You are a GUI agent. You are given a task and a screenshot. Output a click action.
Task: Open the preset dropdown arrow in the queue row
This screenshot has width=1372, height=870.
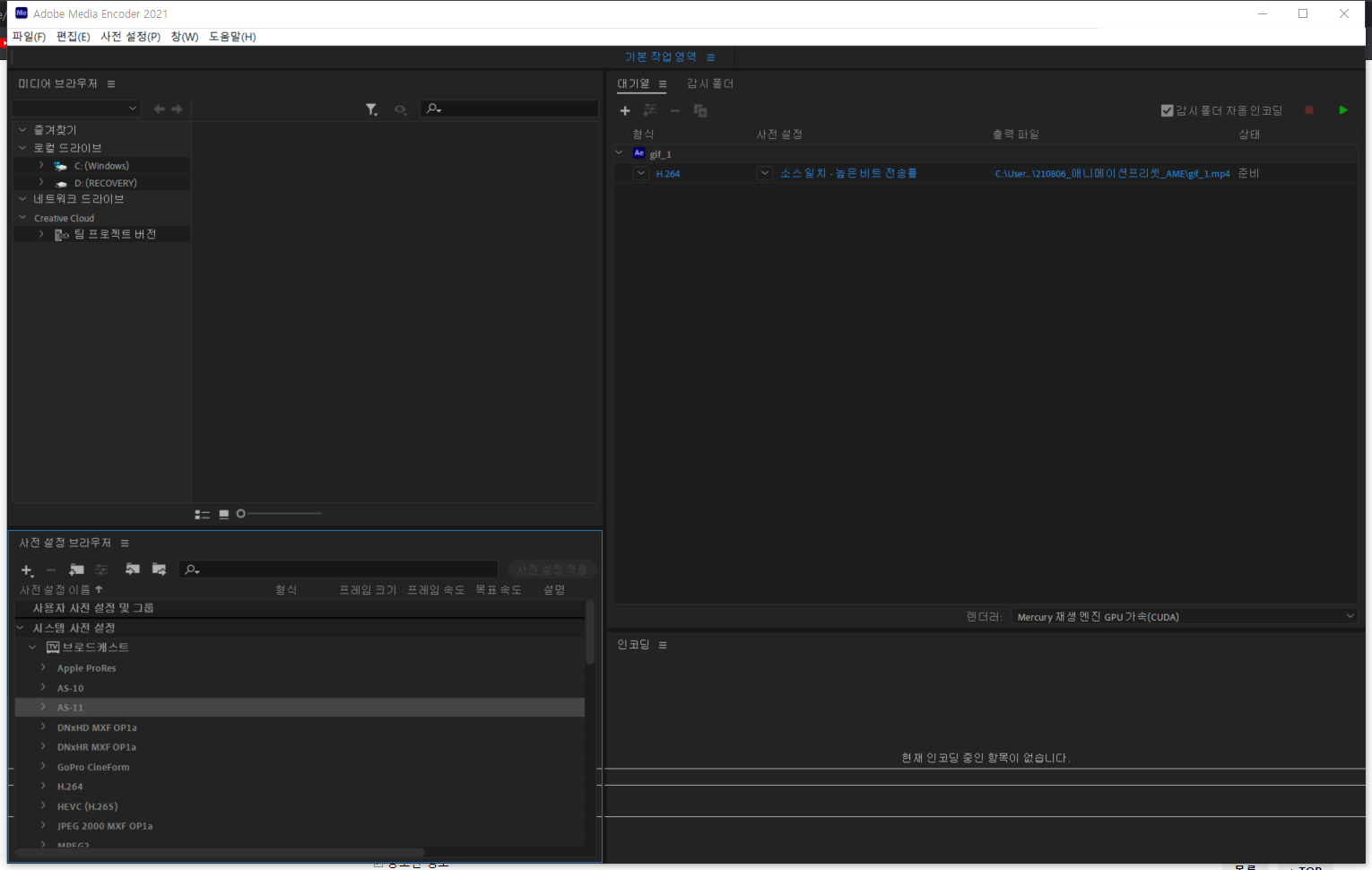765,173
